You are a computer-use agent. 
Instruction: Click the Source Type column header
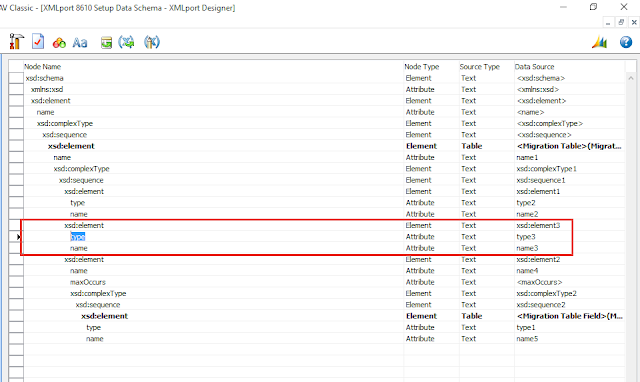click(x=480, y=67)
